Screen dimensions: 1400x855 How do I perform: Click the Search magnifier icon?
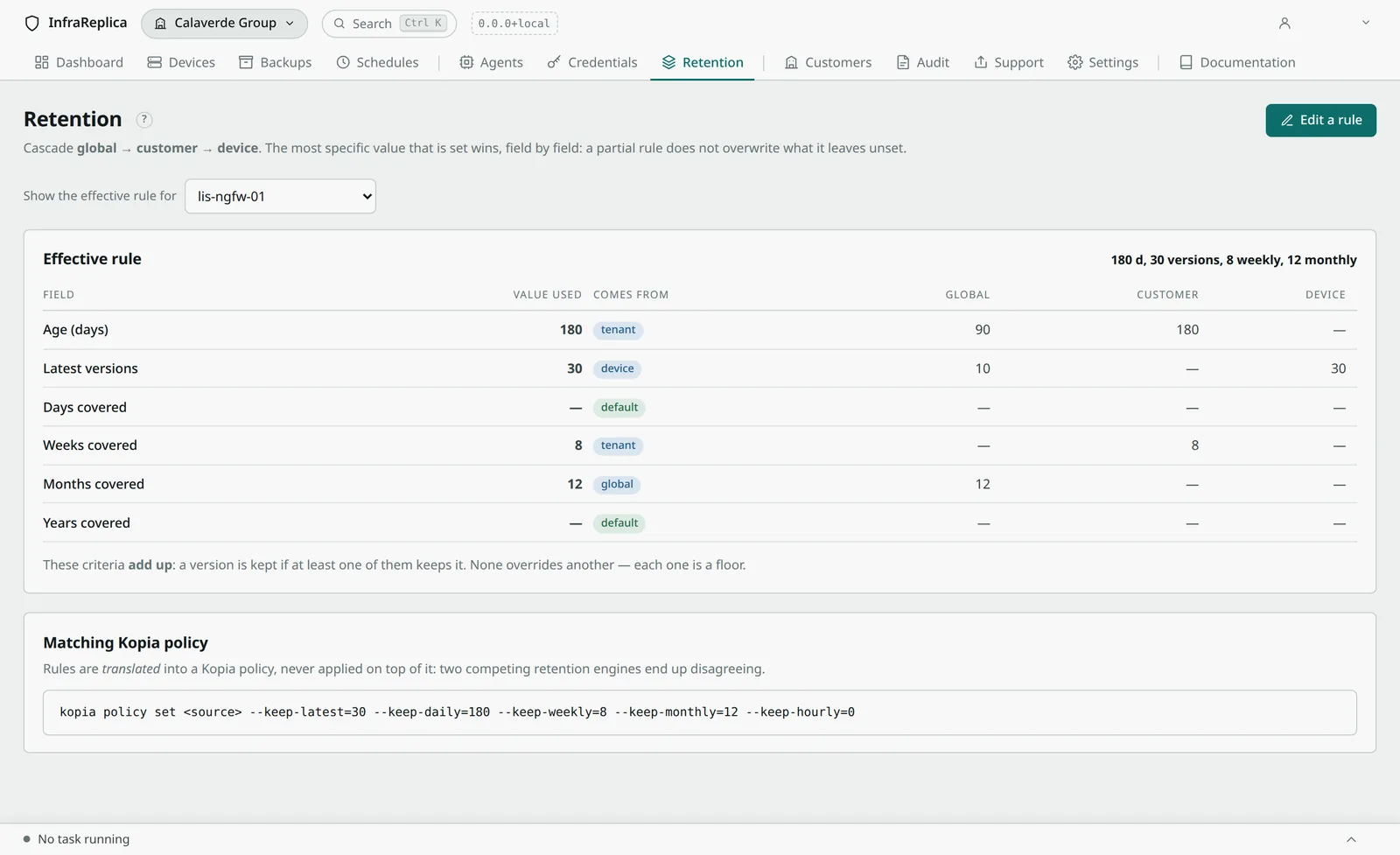pos(339,24)
